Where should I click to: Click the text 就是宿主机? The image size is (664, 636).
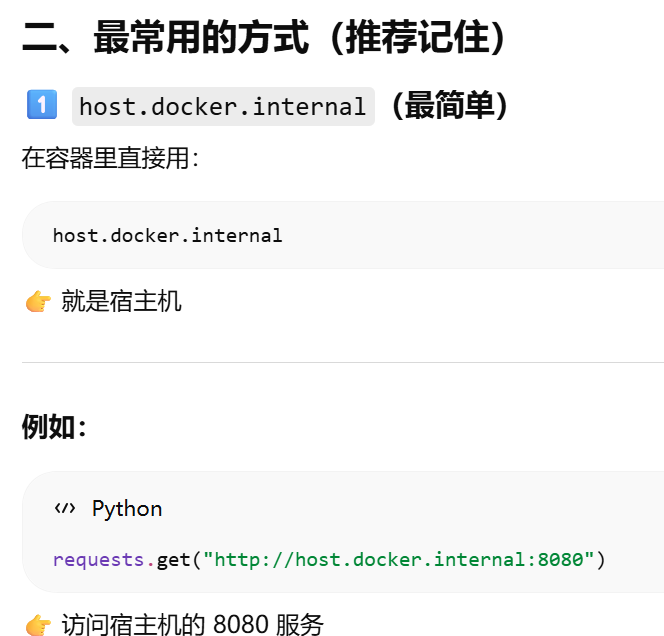[122, 301]
